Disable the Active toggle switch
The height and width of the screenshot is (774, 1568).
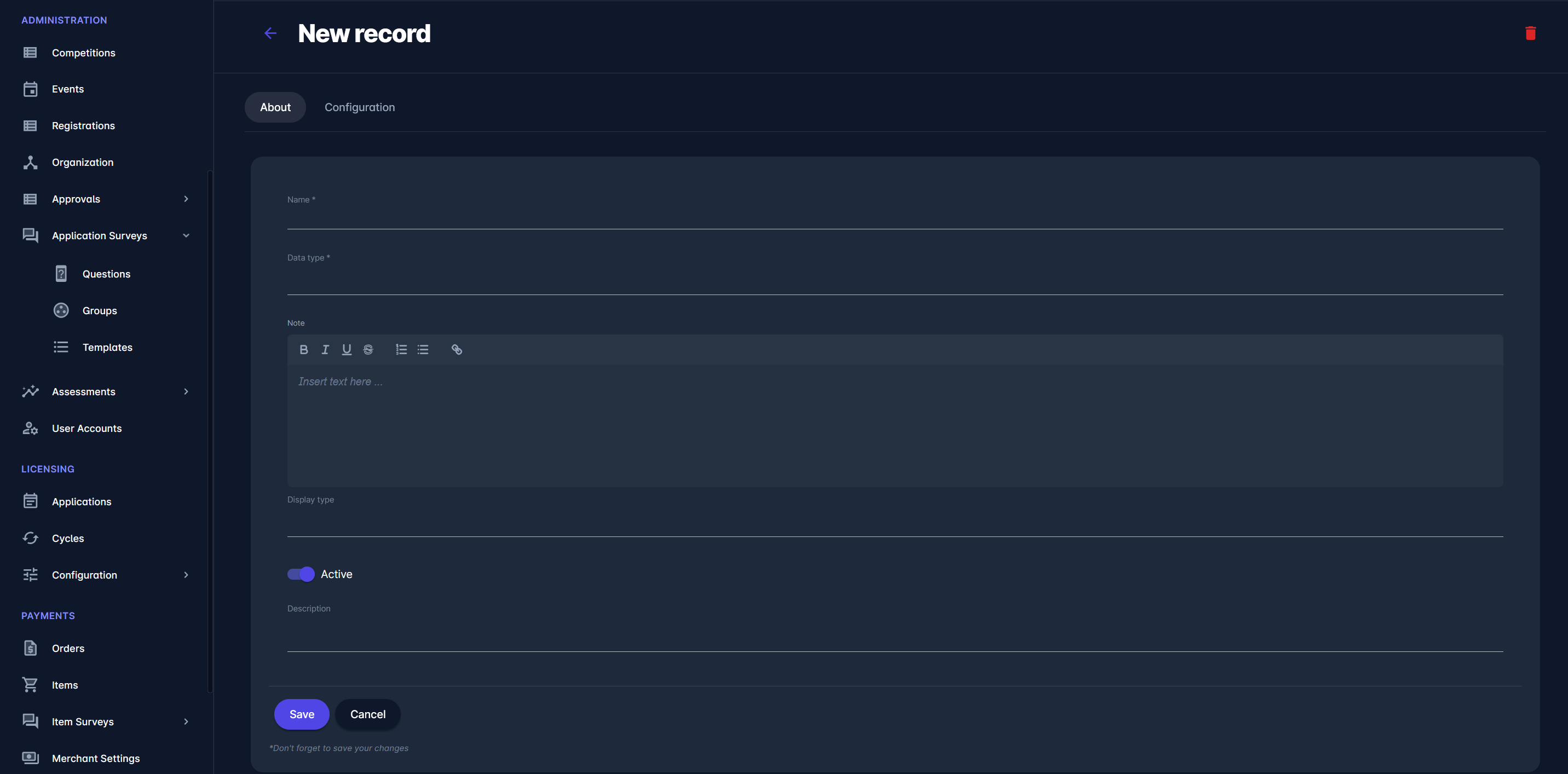pos(301,574)
